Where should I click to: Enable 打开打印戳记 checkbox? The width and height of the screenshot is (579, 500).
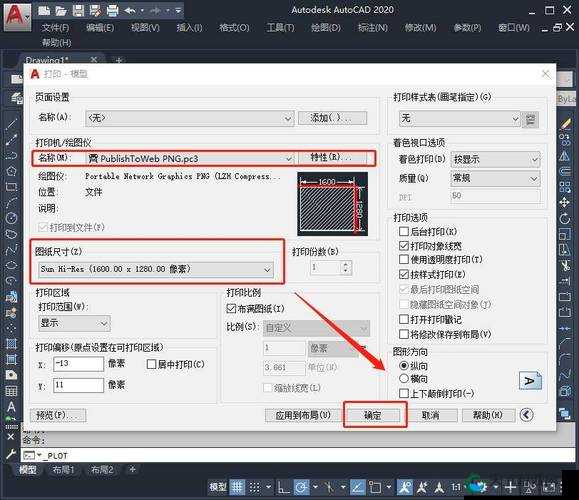[x=404, y=319]
